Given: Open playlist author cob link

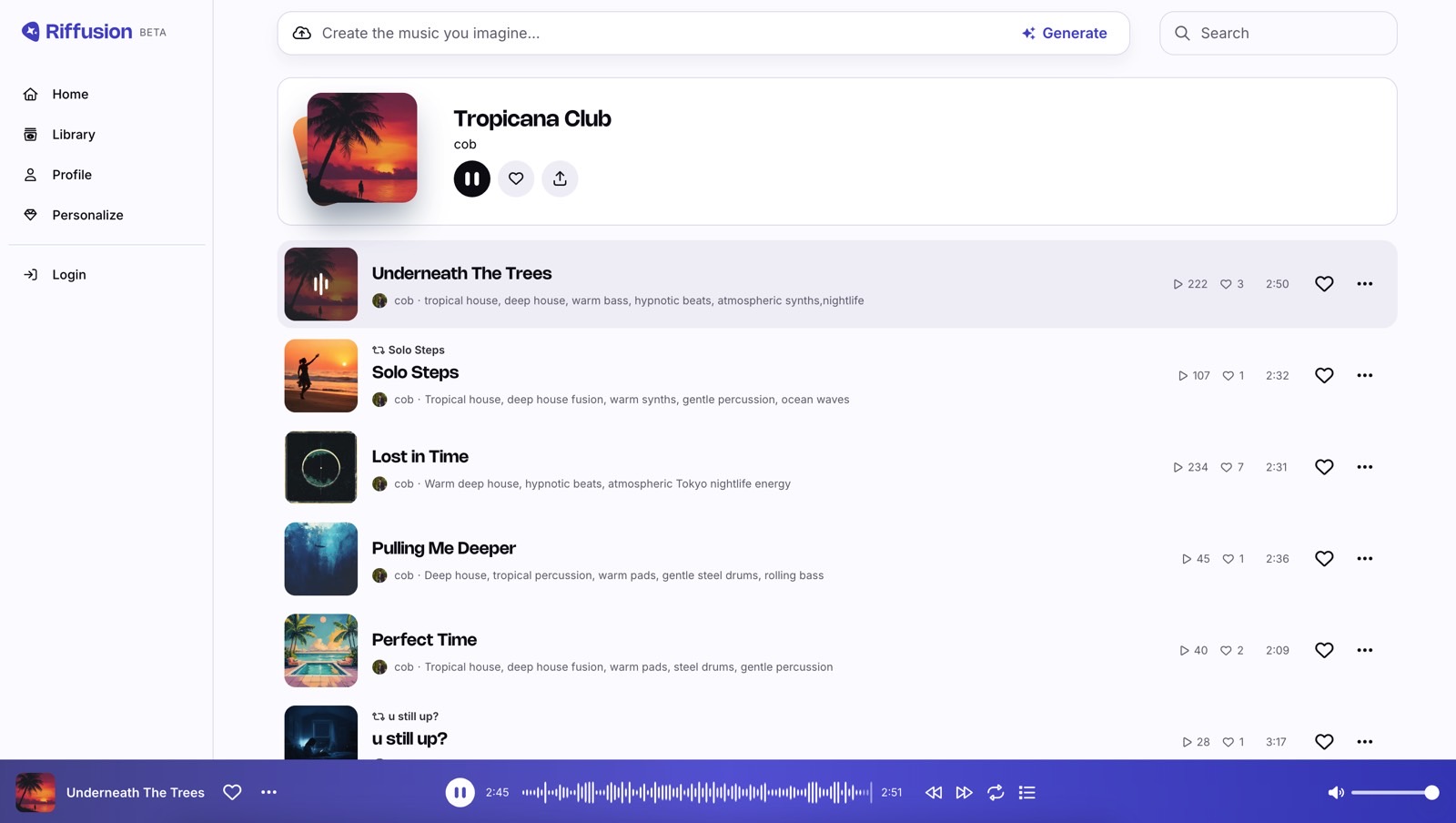Looking at the screenshot, I should 465,144.
